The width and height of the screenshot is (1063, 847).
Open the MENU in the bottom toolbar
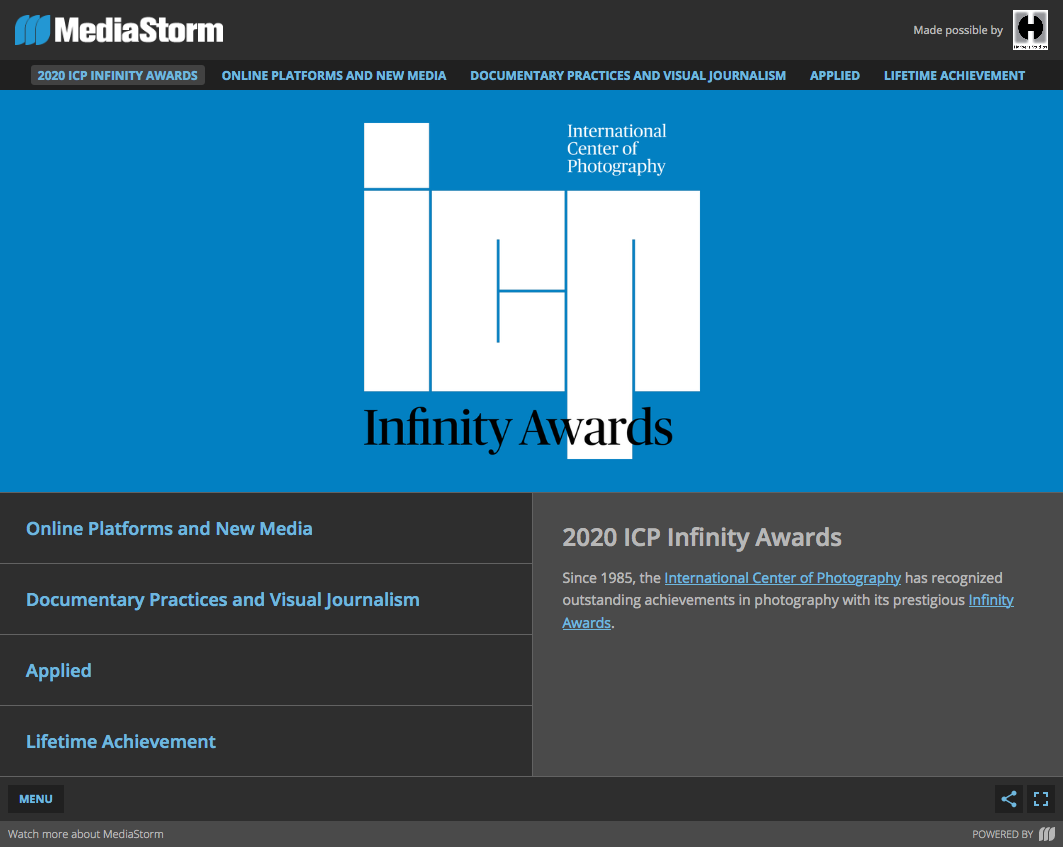[35, 799]
